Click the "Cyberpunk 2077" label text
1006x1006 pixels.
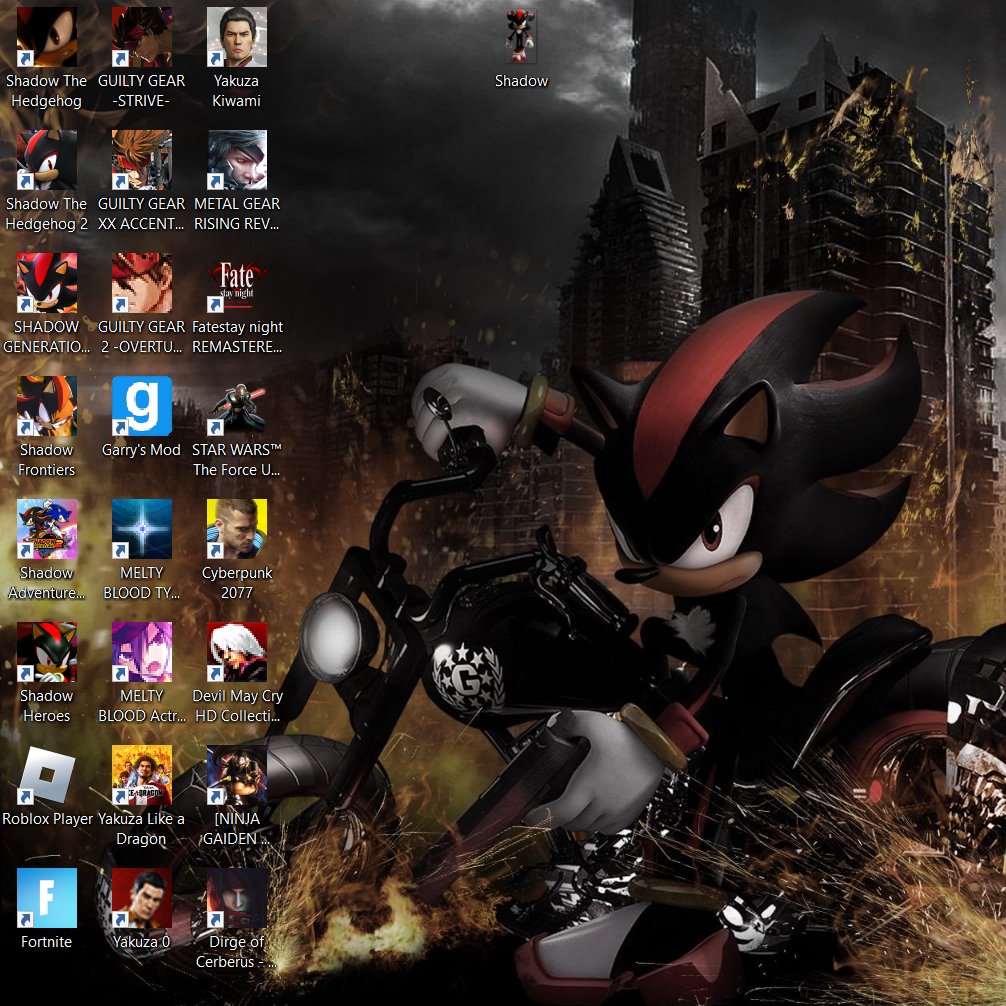pos(237,583)
